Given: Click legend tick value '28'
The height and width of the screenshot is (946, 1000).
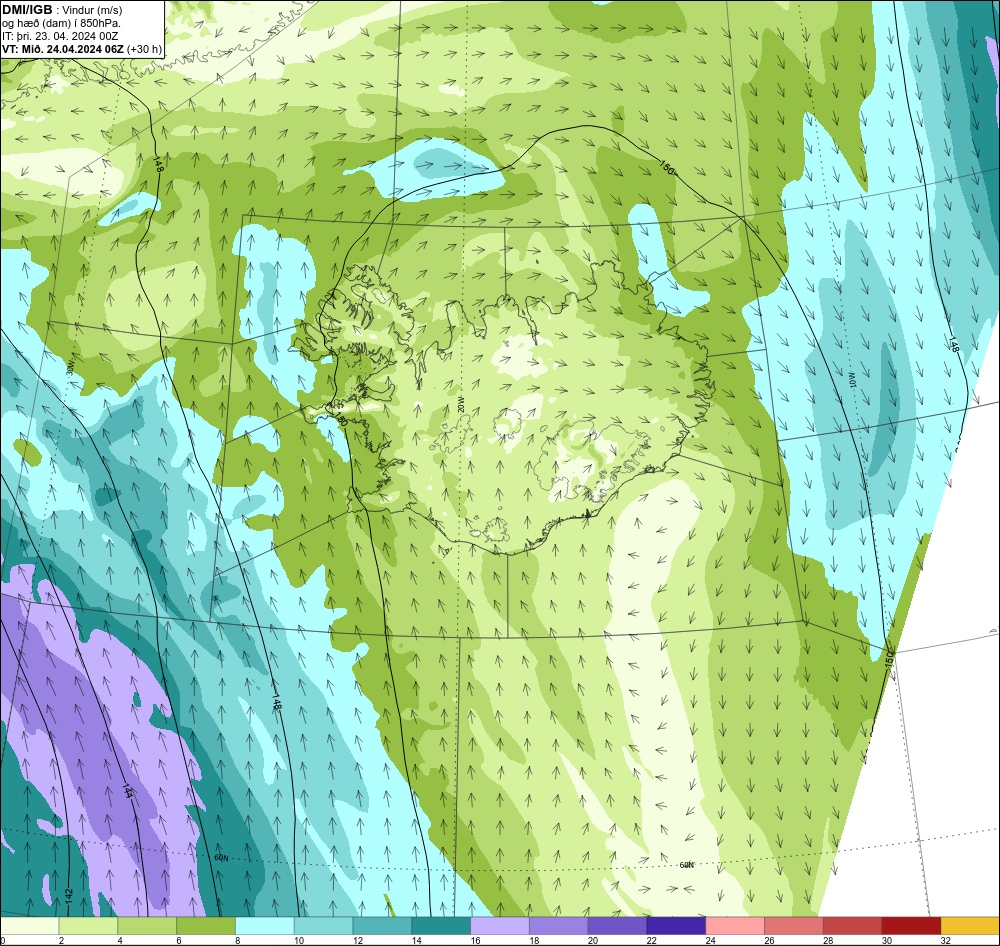Looking at the screenshot, I should [828, 940].
